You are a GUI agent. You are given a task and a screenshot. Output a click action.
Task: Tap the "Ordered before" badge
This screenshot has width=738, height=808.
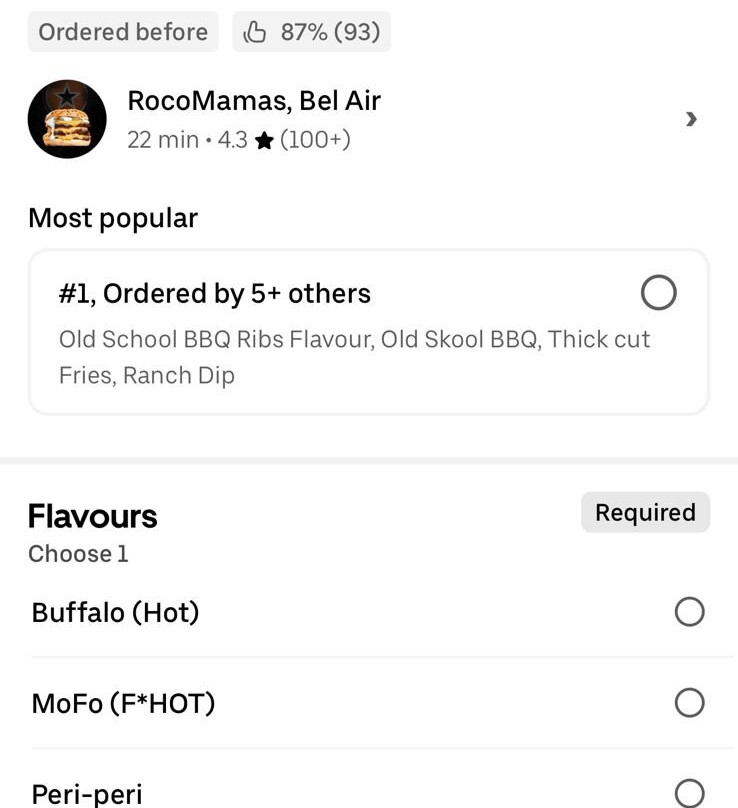coord(123,32)
